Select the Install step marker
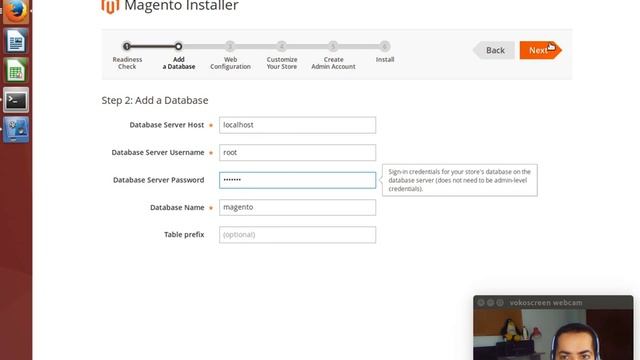Screen dimensions: 640x360 384,47
